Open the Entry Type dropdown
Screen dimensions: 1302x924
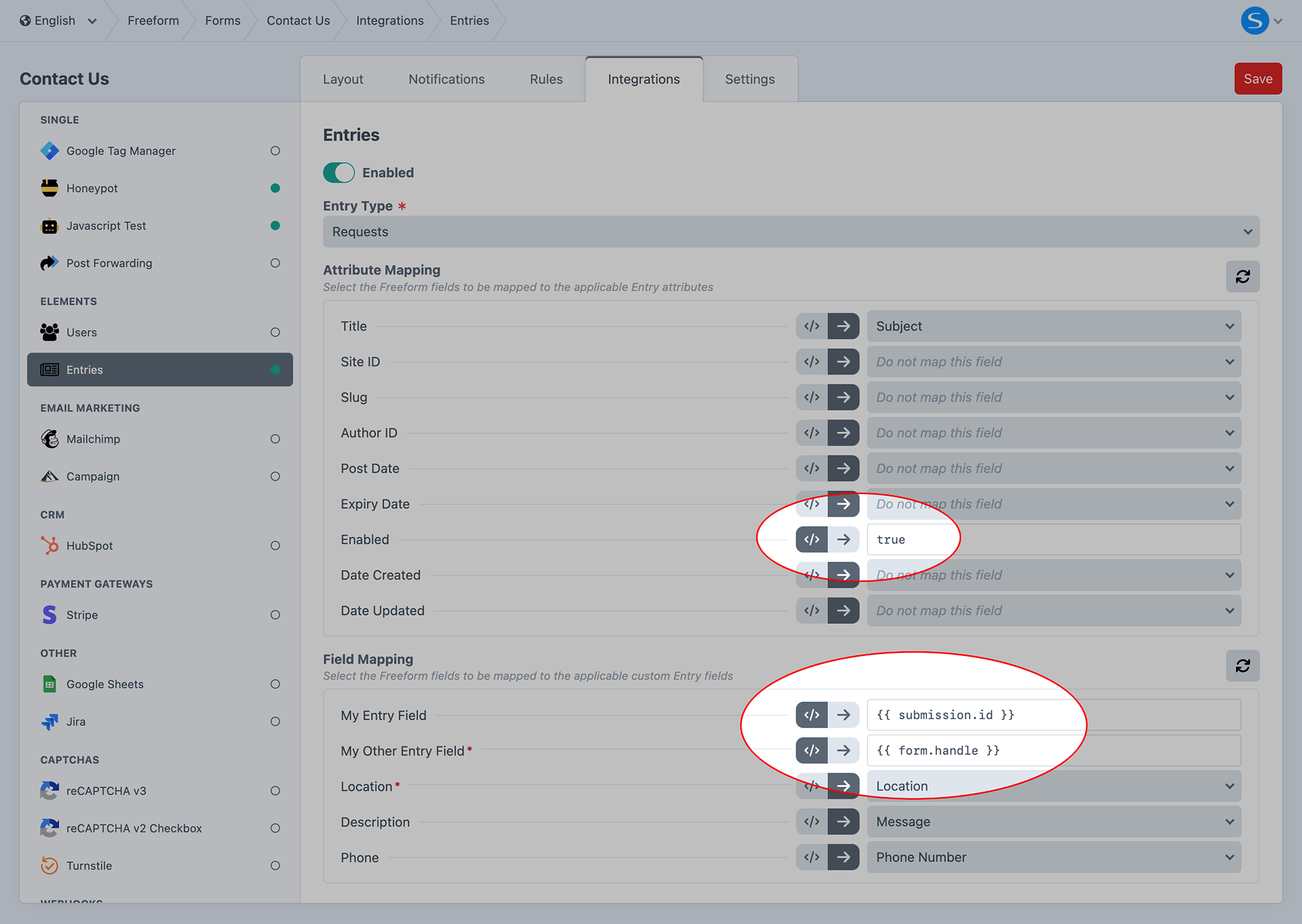tap(790, 231)
